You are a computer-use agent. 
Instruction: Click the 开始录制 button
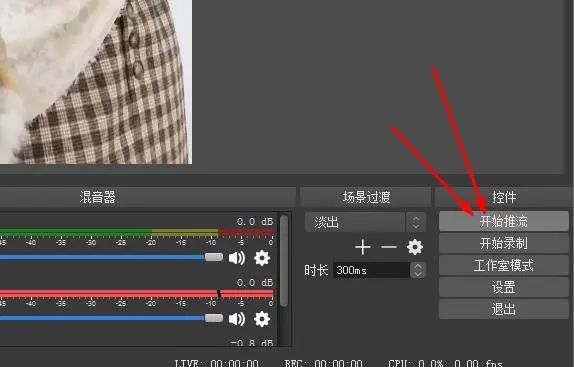click(x=504, y=243)
